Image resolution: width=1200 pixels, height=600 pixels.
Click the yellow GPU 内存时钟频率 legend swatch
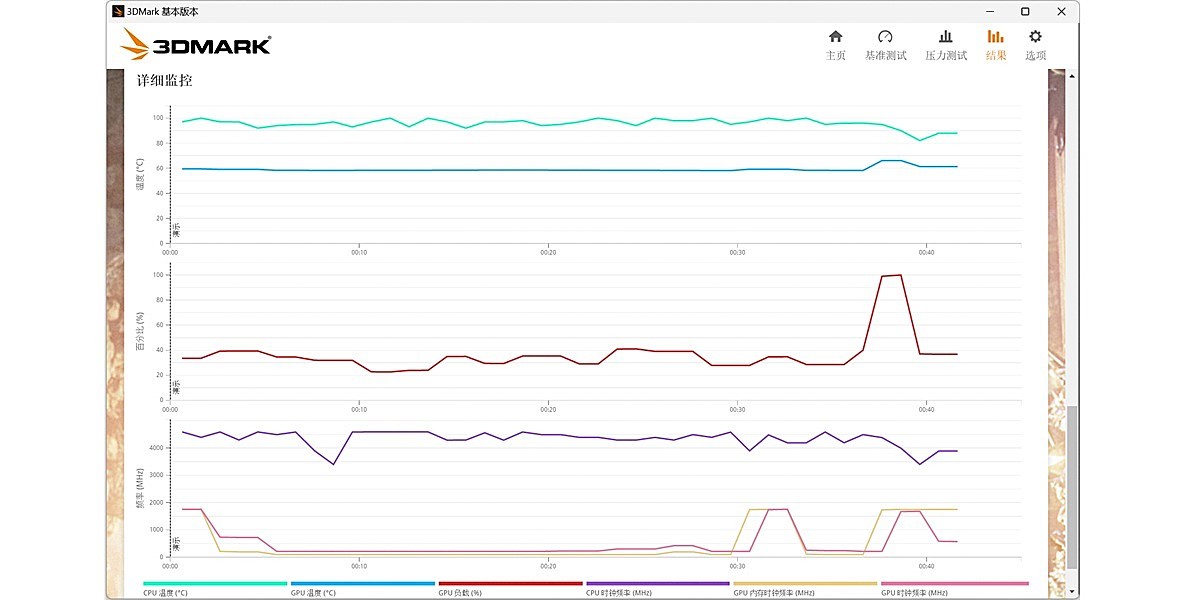pyautogui.click(x=805, y=583)
